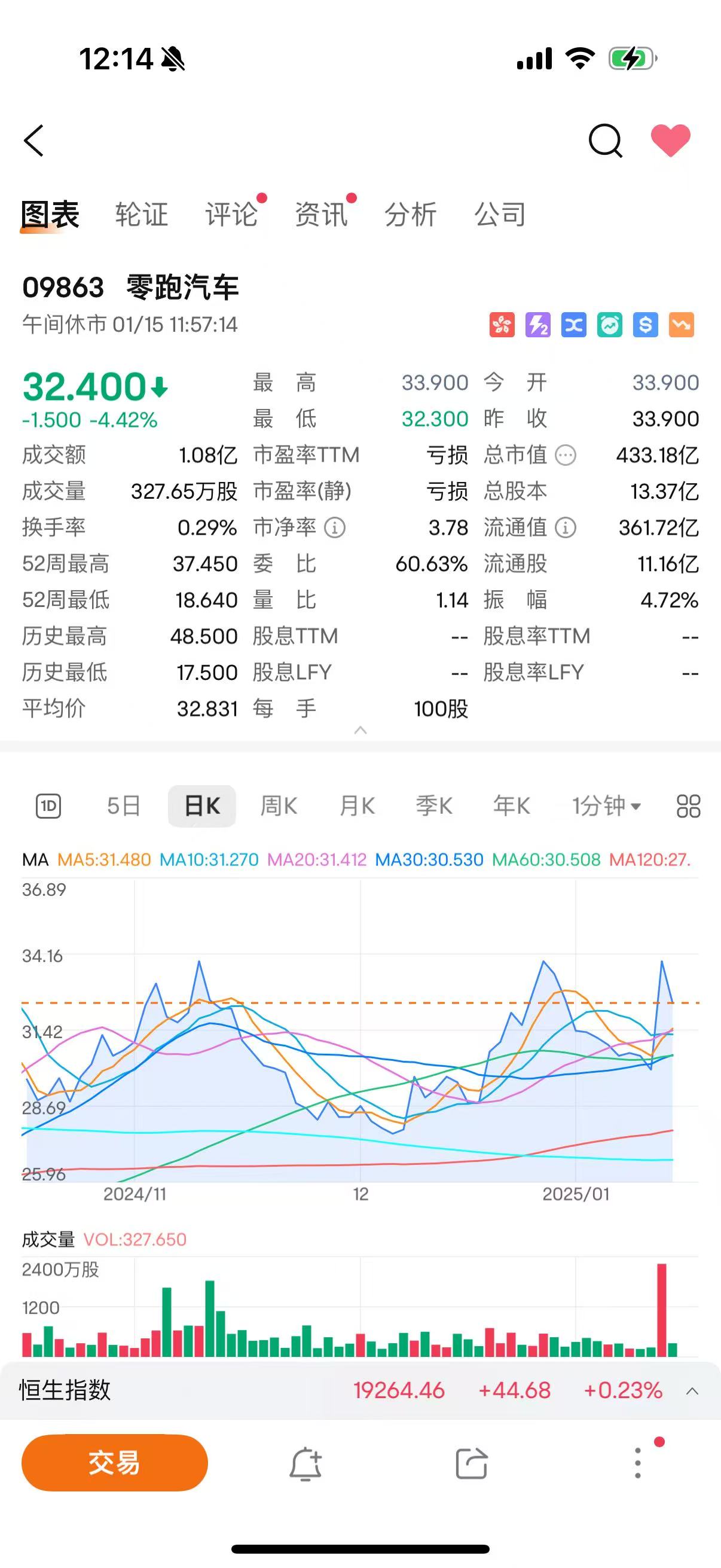Tap the red Hong Kong market badge icon
Image resolution: width=721 pixels, height=1568 pixels.
click(x=502, y=325)
